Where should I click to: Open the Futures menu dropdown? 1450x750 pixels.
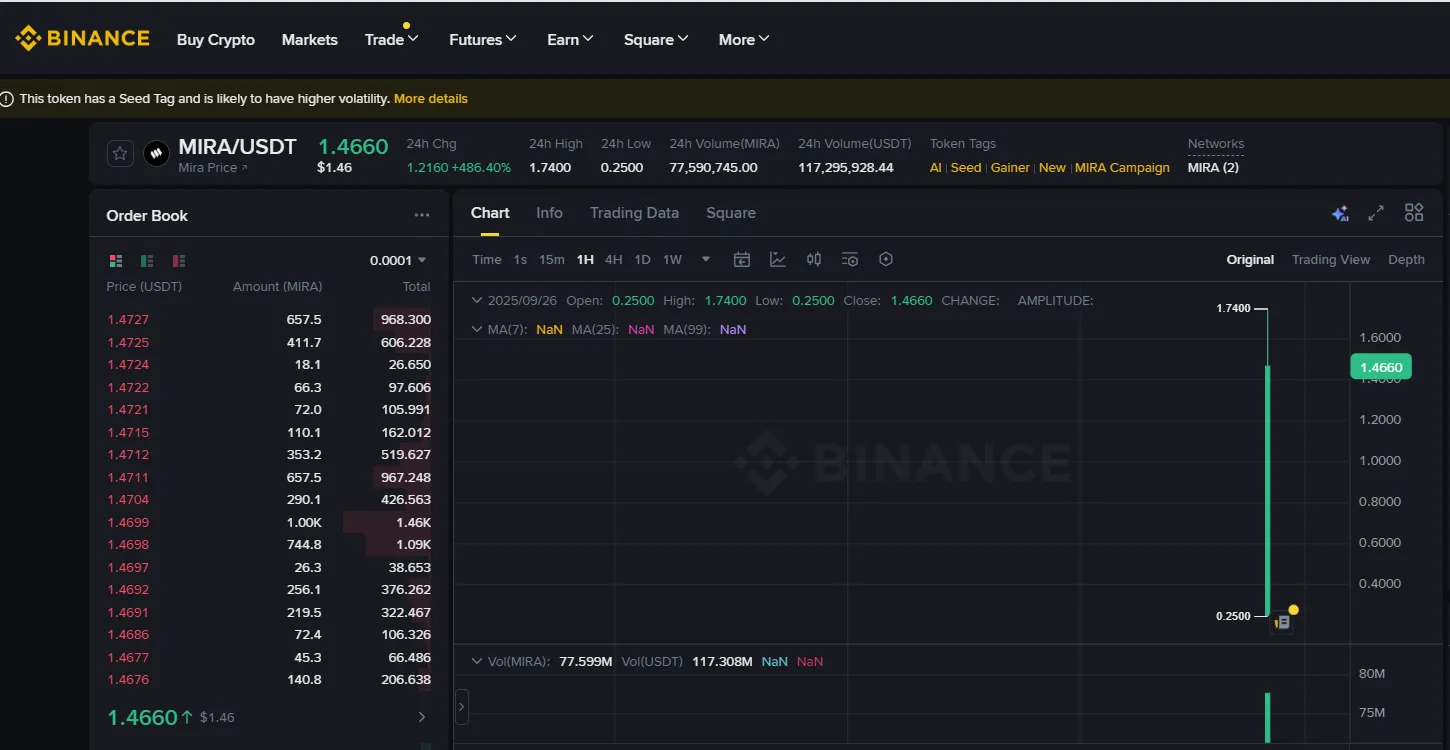pos(482,40)
